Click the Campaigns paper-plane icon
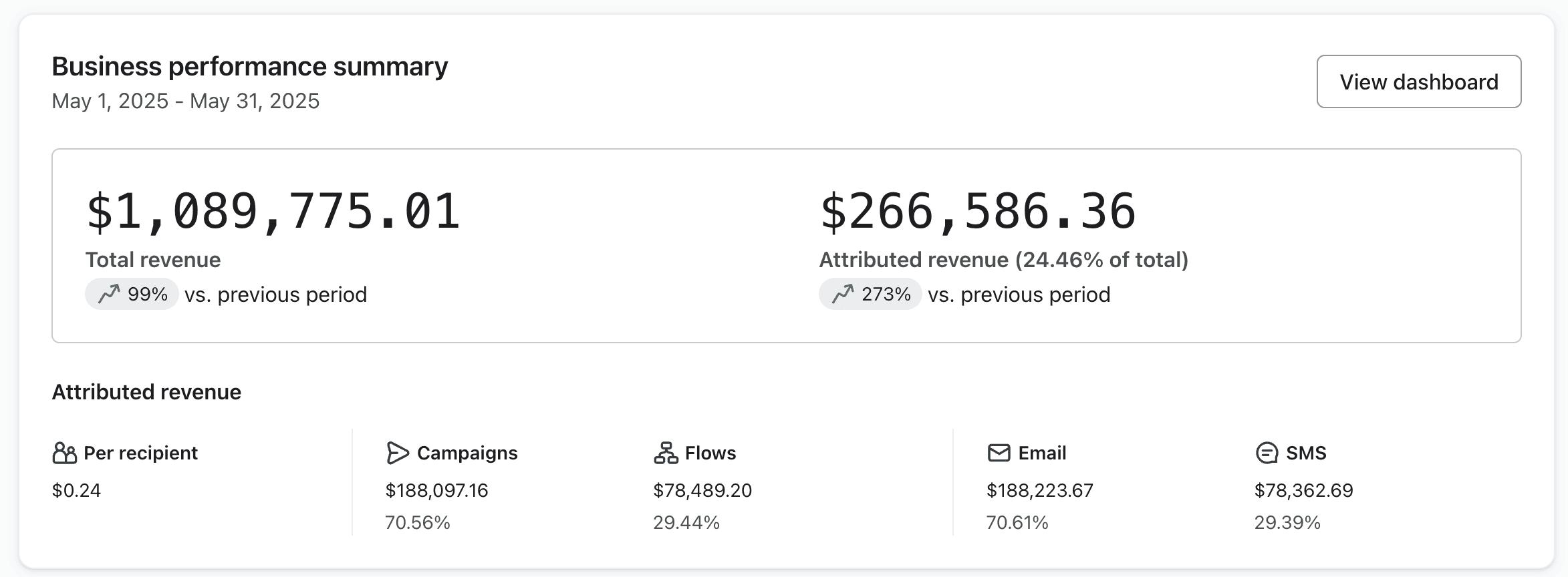This screenshot has width=1568, height=577. coord(397,453)
